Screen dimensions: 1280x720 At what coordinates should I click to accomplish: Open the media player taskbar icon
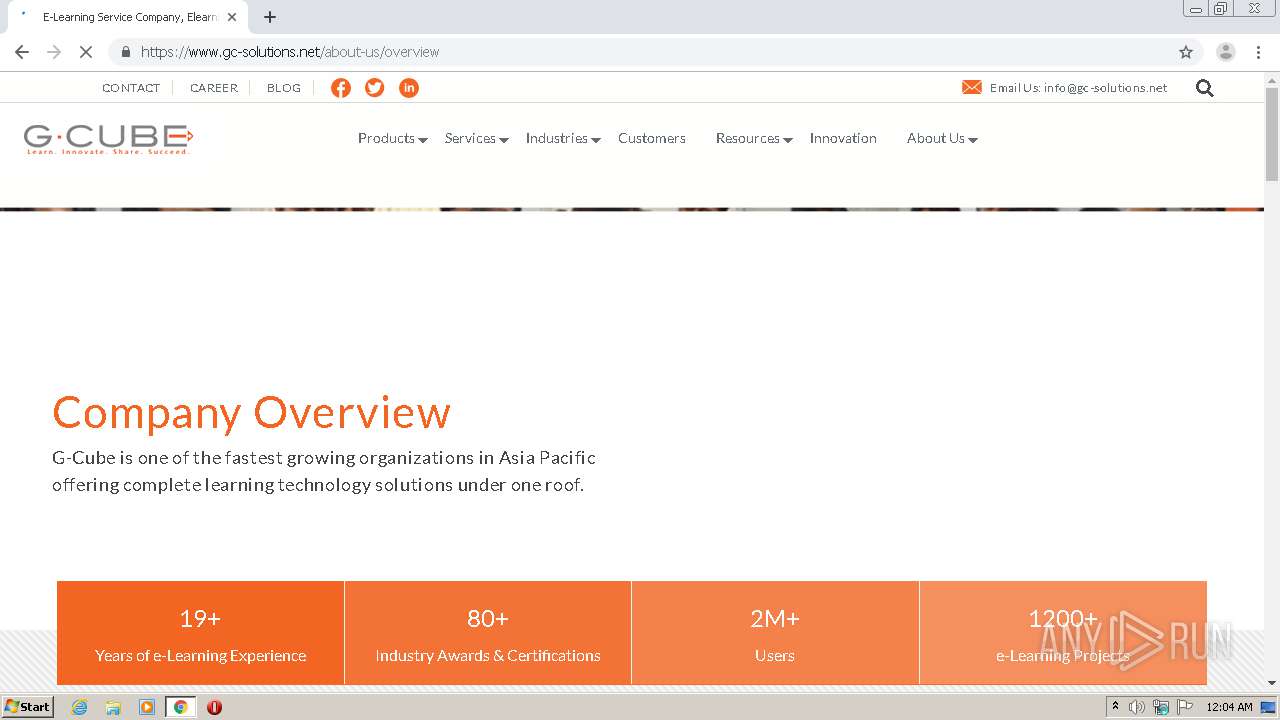pos(147,707)
